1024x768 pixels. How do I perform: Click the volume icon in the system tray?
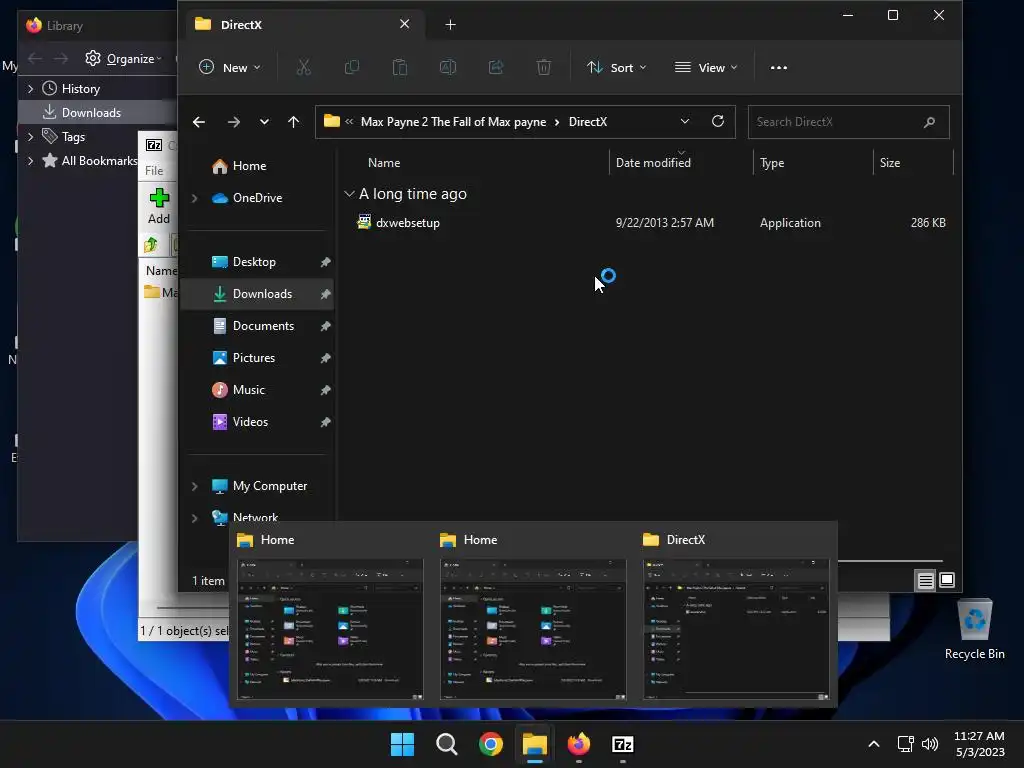tap(930, 744)
